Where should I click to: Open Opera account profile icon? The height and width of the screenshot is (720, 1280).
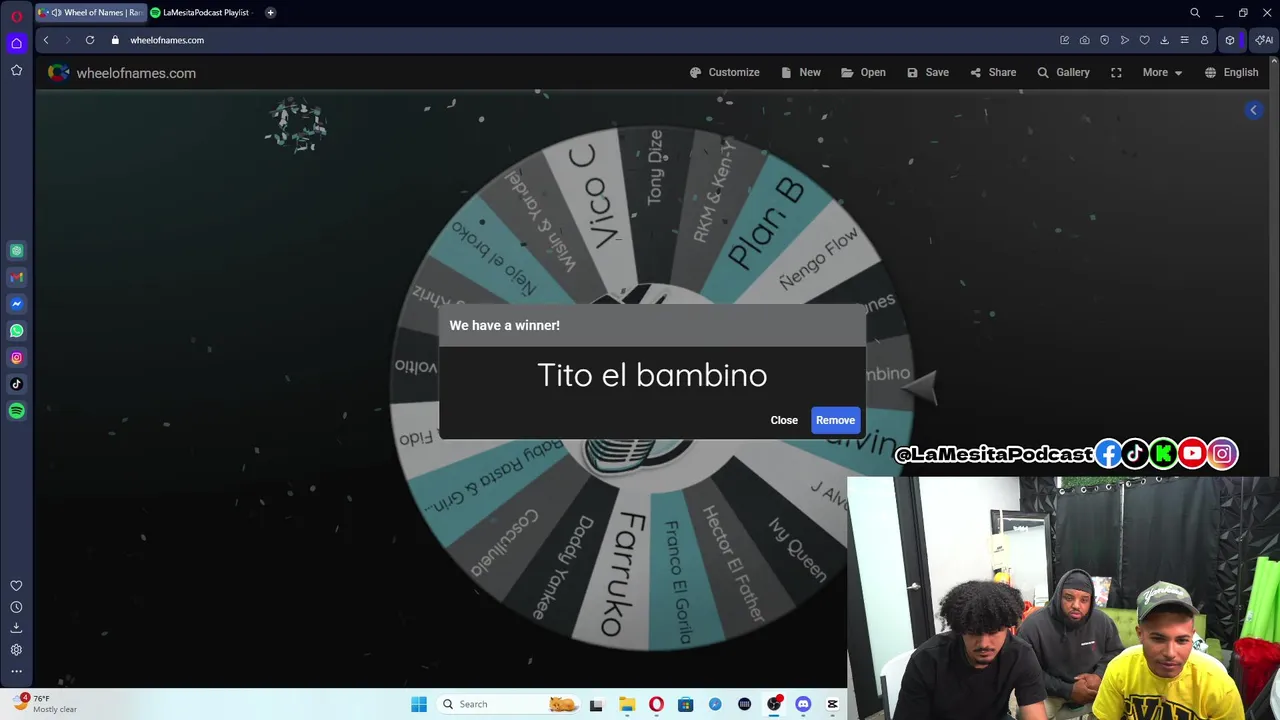(1205, 40)
